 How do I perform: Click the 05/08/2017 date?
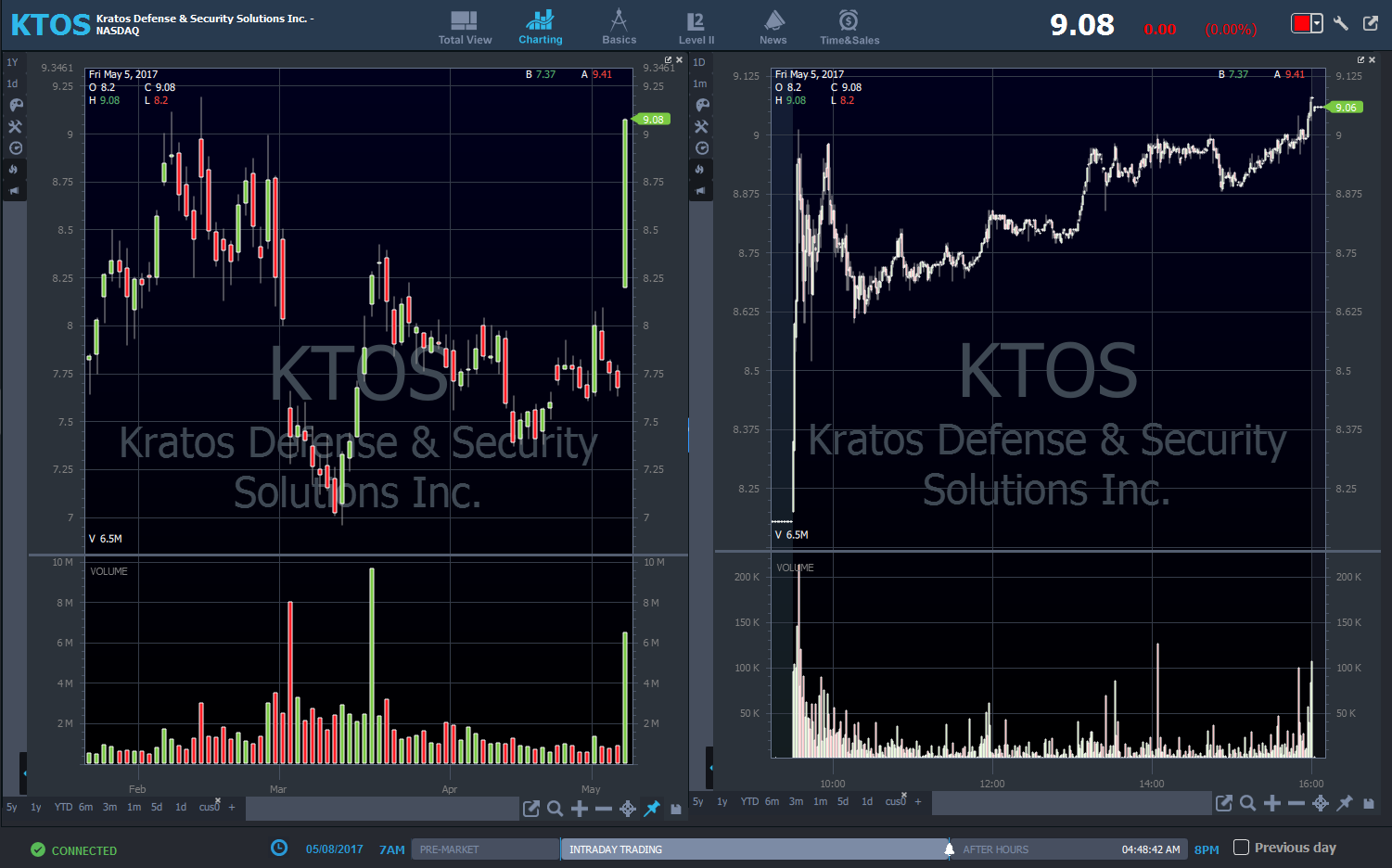pos(335,849)
